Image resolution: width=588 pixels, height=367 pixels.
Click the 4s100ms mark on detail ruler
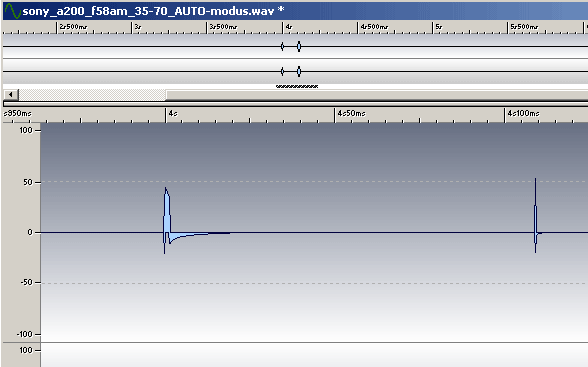click(524, 113)
